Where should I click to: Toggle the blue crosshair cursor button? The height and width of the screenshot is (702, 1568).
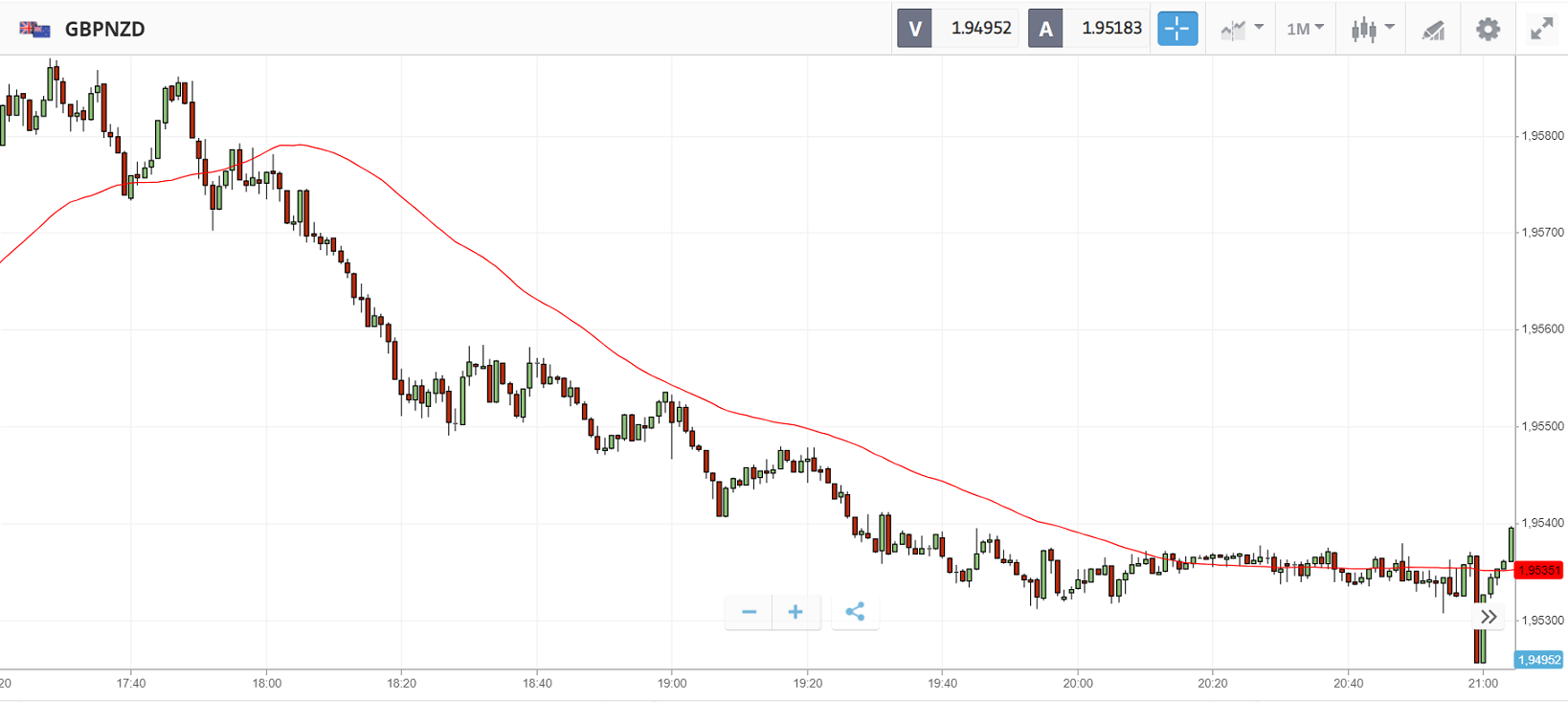[1177, 29]
